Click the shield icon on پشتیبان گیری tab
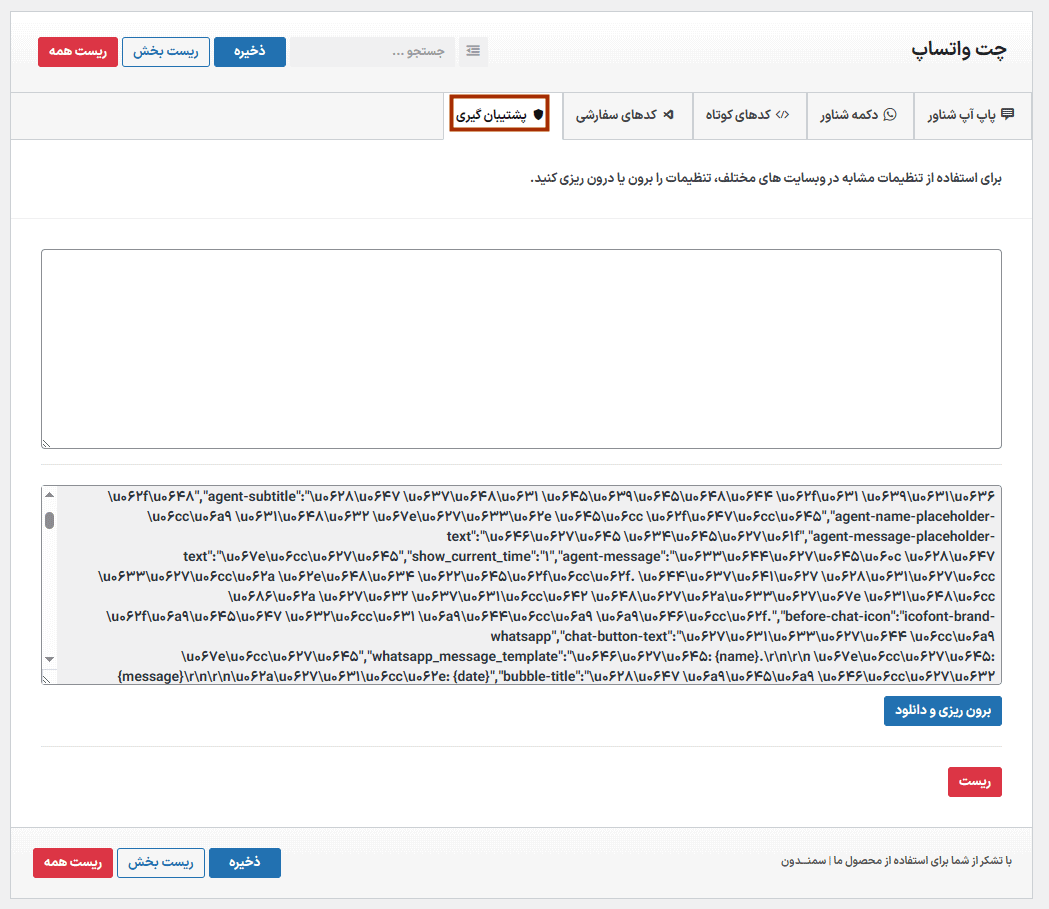Image resolution: width=1049 pixels, height=909 pixels. 538,115
